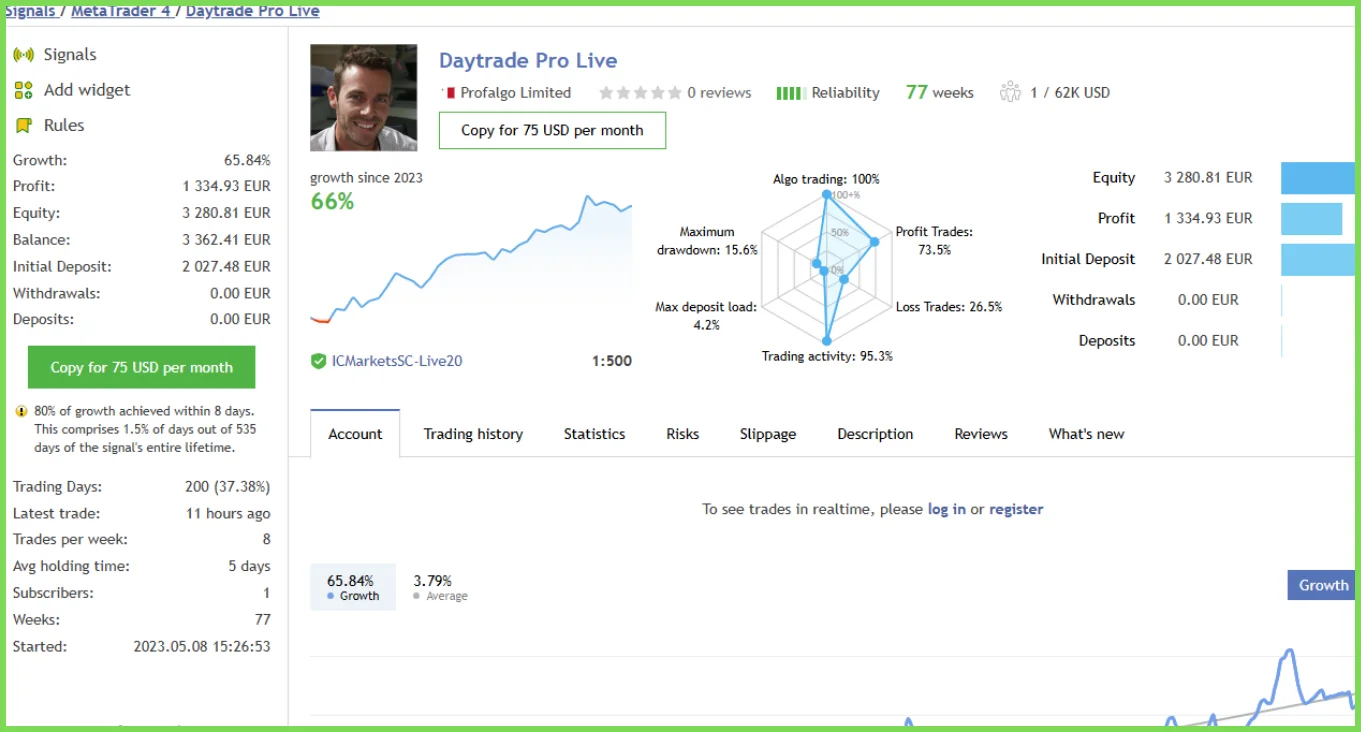Open the Daytrade Pro Live breadcrumb link
The width and height of the screenshot is (1361, 732).
[253, 11]
